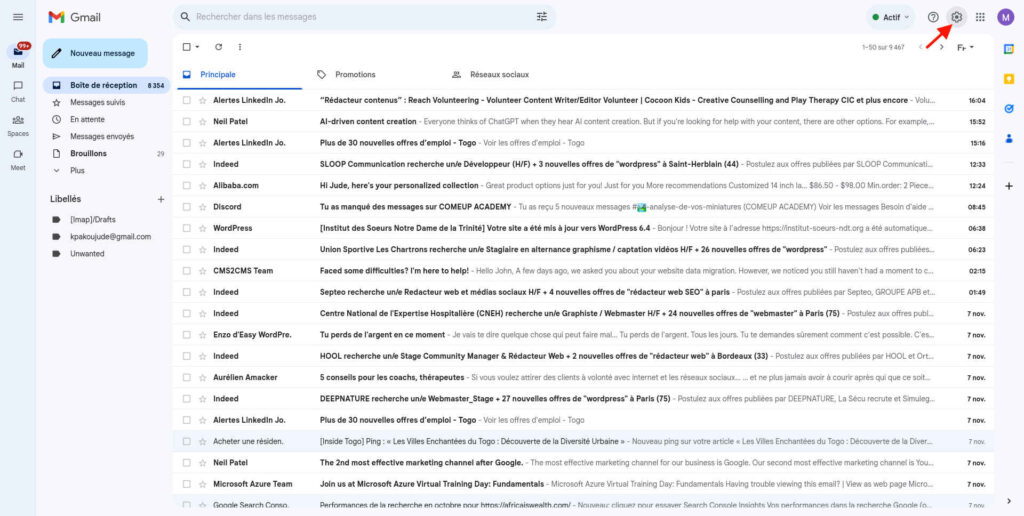The image size is (1024, 516).
Task: Get add-ons plus icon in side panel
Action: coord(1009,186)
